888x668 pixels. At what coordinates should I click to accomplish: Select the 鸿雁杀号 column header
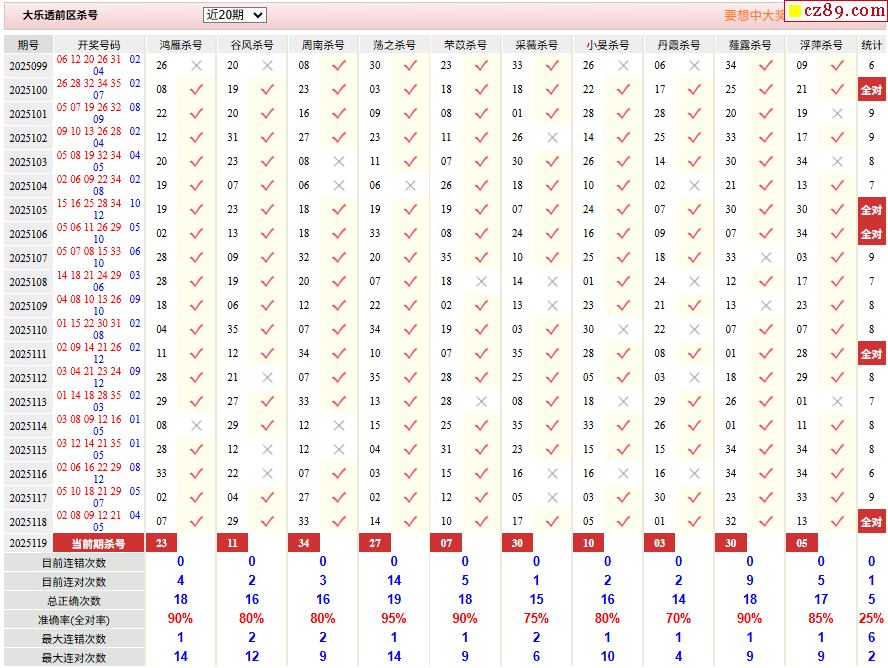point(180,45)
